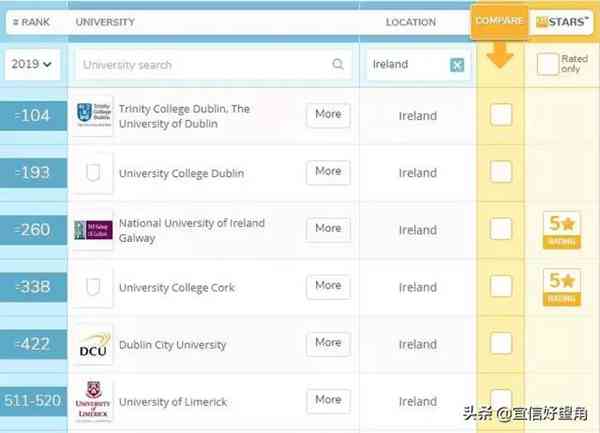Click the Trinity College Dublin logo
This screenshot has height=433, width=600.
[x=95, y=115]
